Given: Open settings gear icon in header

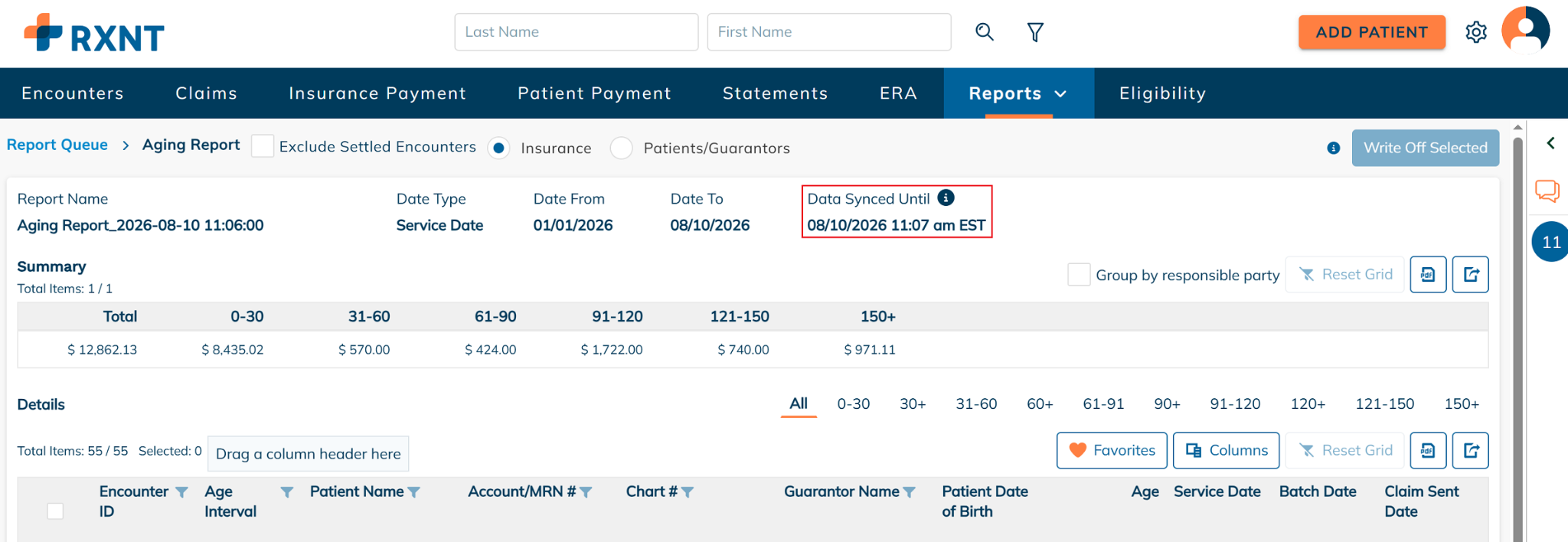Looking at the screenshot, I should [x=1476, y=32].
